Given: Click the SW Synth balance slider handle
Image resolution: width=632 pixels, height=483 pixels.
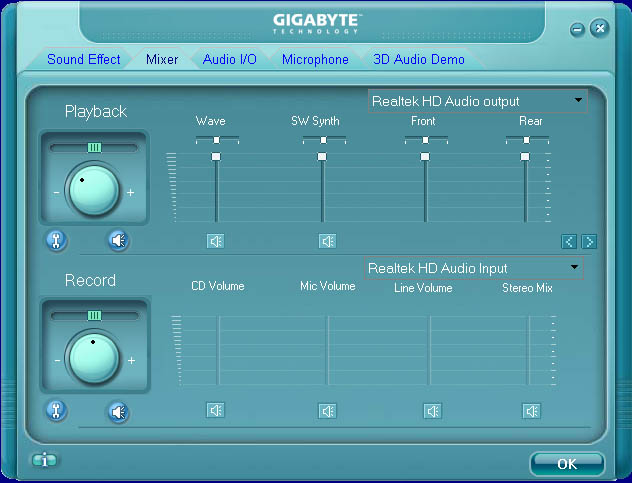Looking at the screenshot, I should click(x=323, y=140).
